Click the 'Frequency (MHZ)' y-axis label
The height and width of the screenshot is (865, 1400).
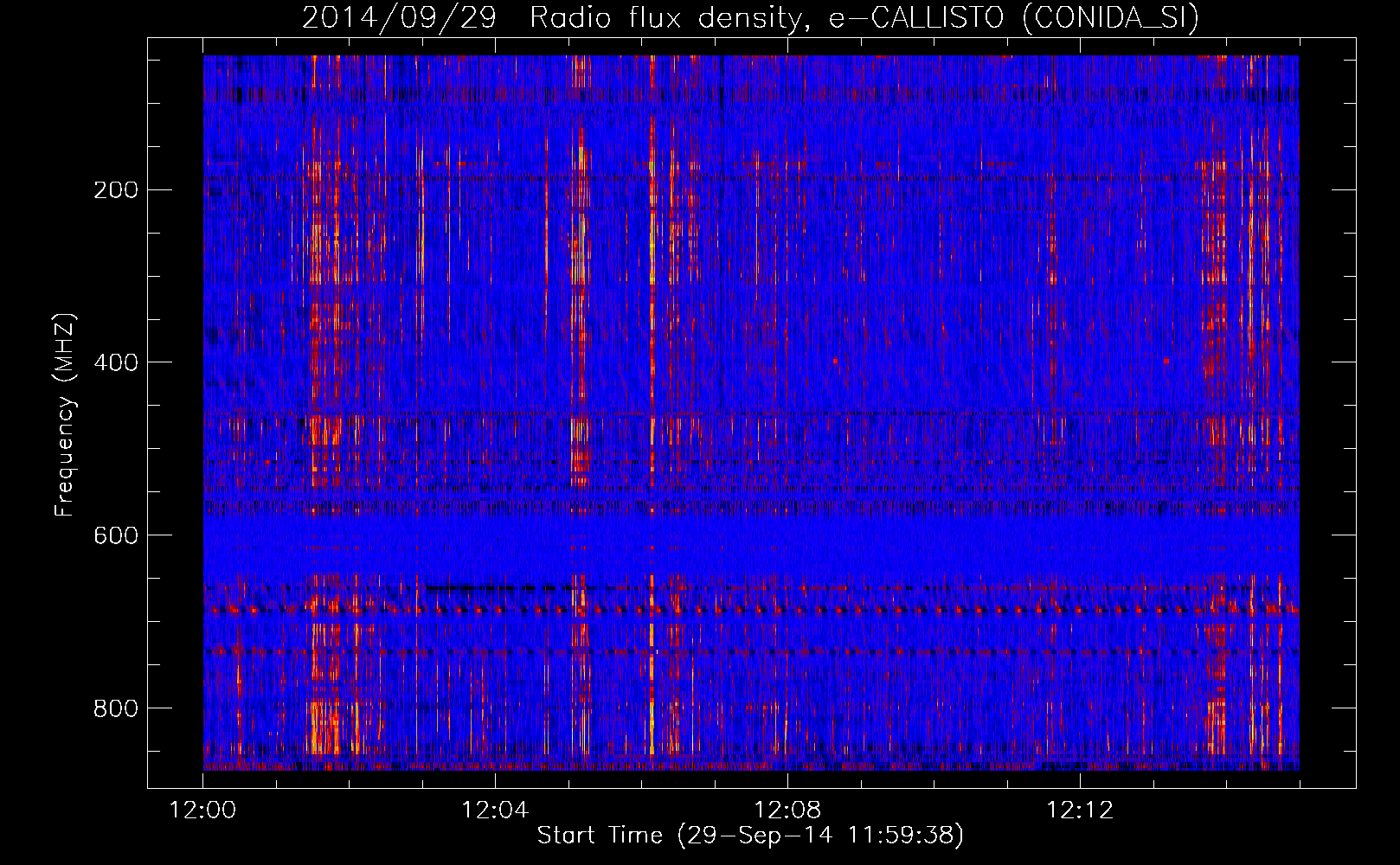click(65, 414)
